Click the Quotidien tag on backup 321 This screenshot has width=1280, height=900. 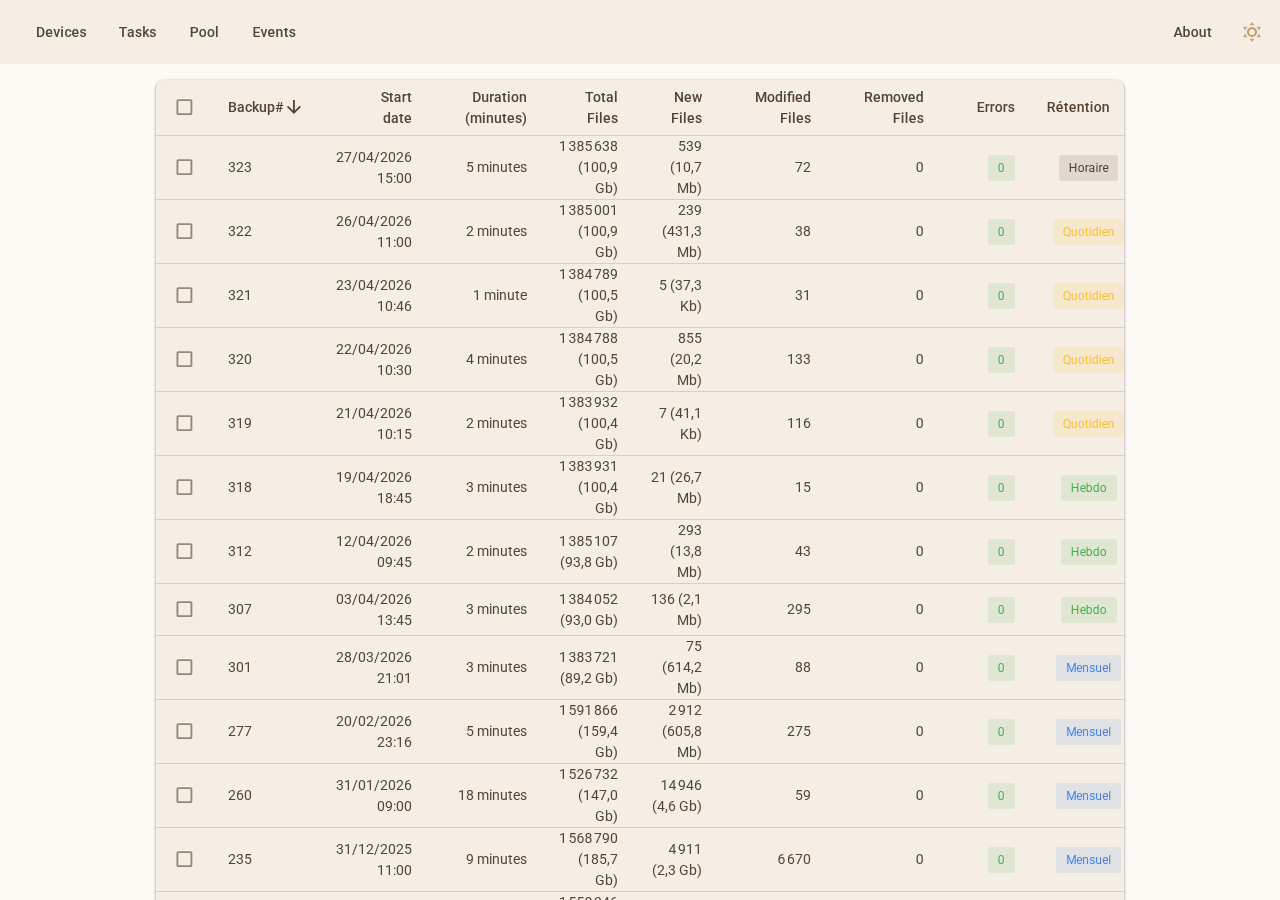[1088, 296]
